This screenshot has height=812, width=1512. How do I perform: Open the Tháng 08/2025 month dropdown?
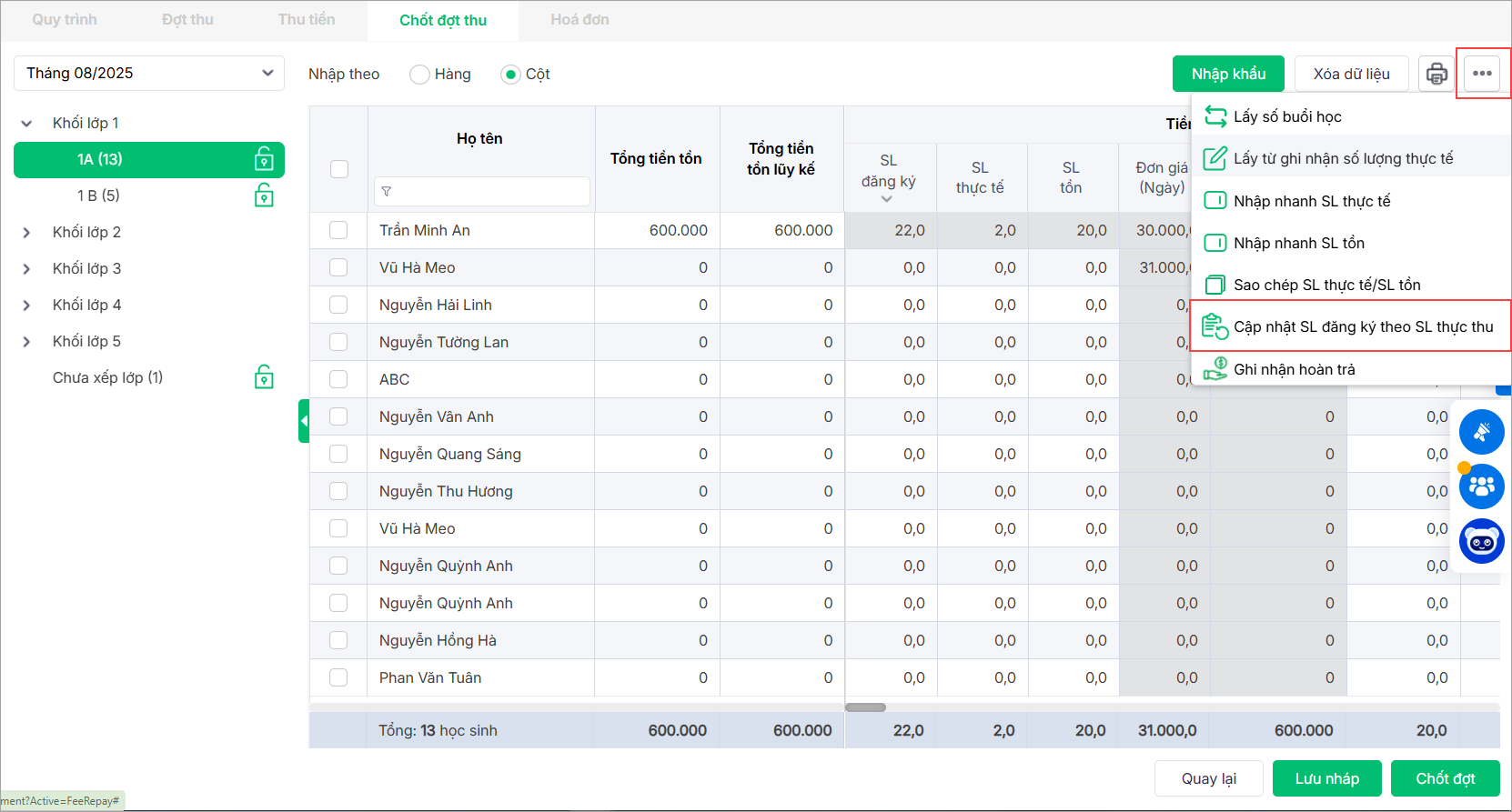point(149,74)
